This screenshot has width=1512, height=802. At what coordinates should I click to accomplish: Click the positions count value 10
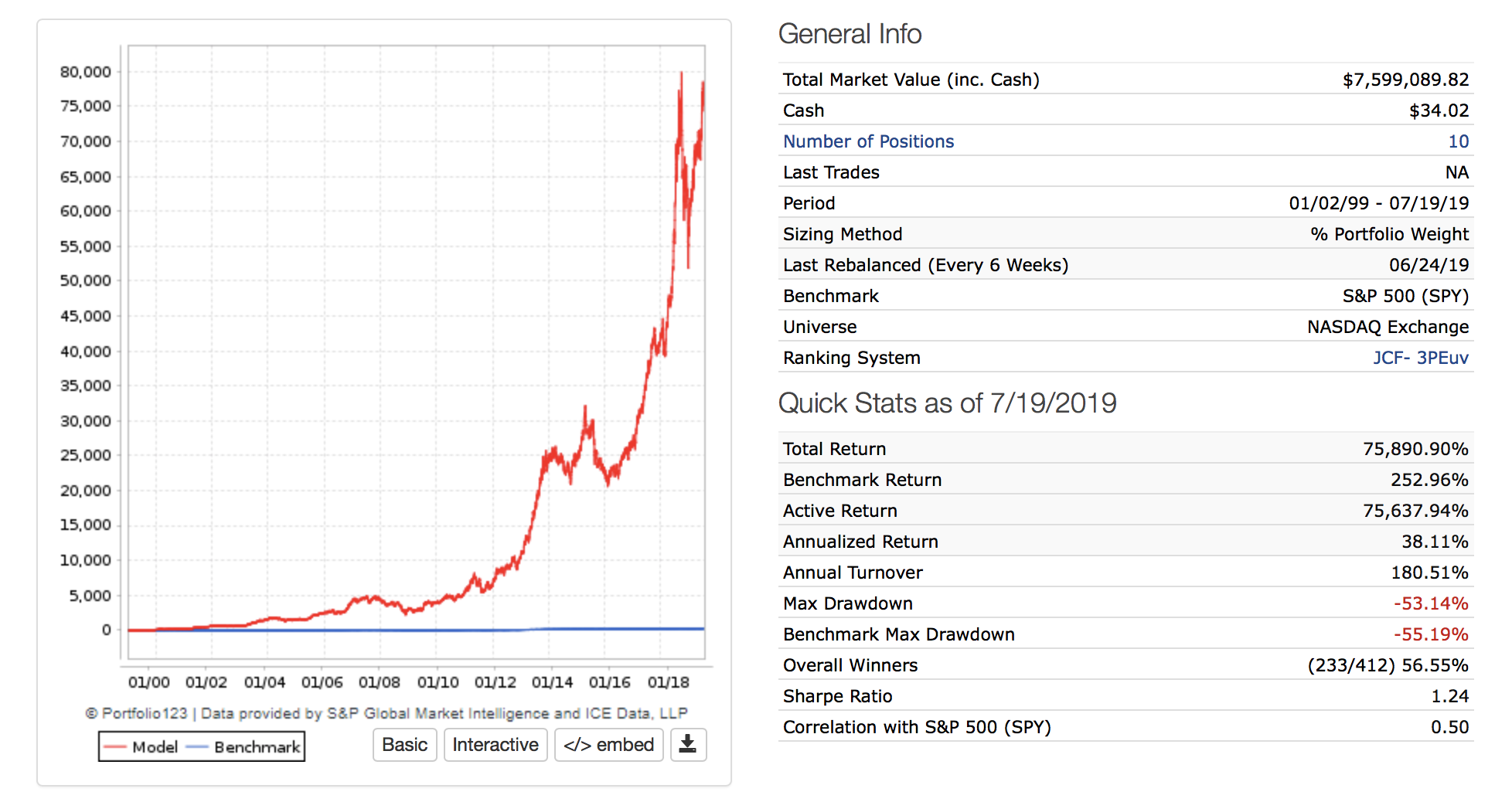click(x=1458, y=141)
